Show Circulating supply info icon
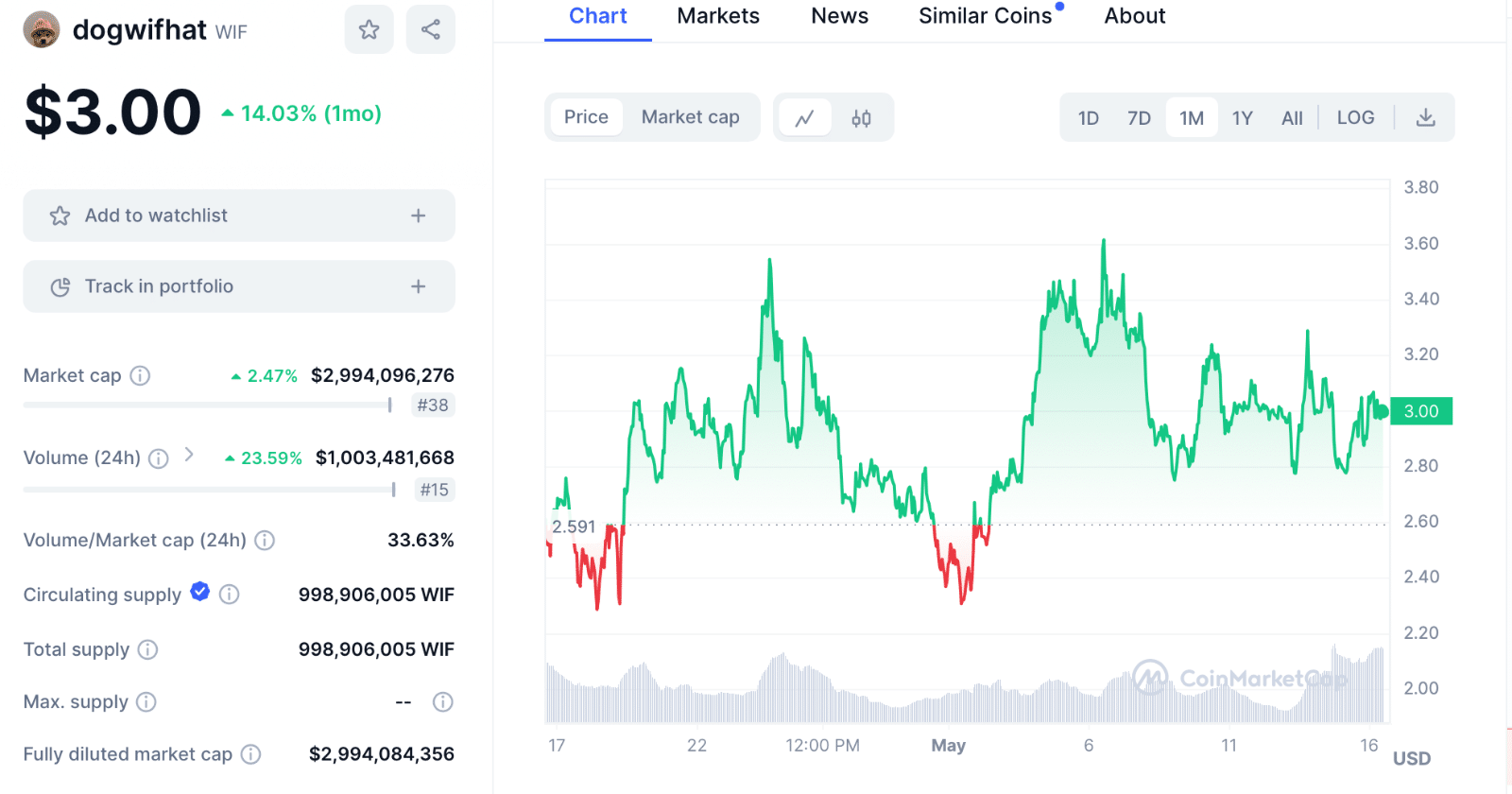This screenshot has width=1512, height=794. pyautogui.click(x=230, y=595)
